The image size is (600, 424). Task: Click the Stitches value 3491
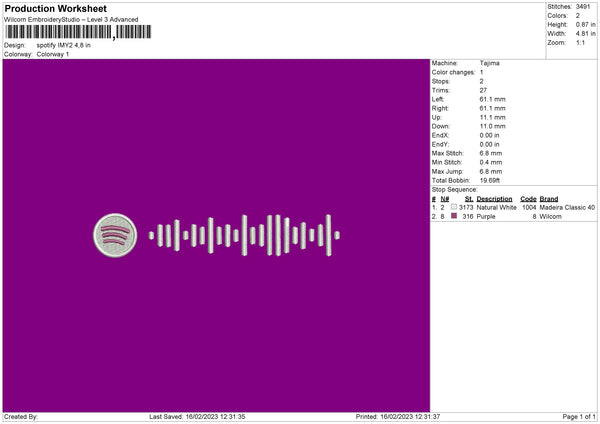click(x=583, y=7)
